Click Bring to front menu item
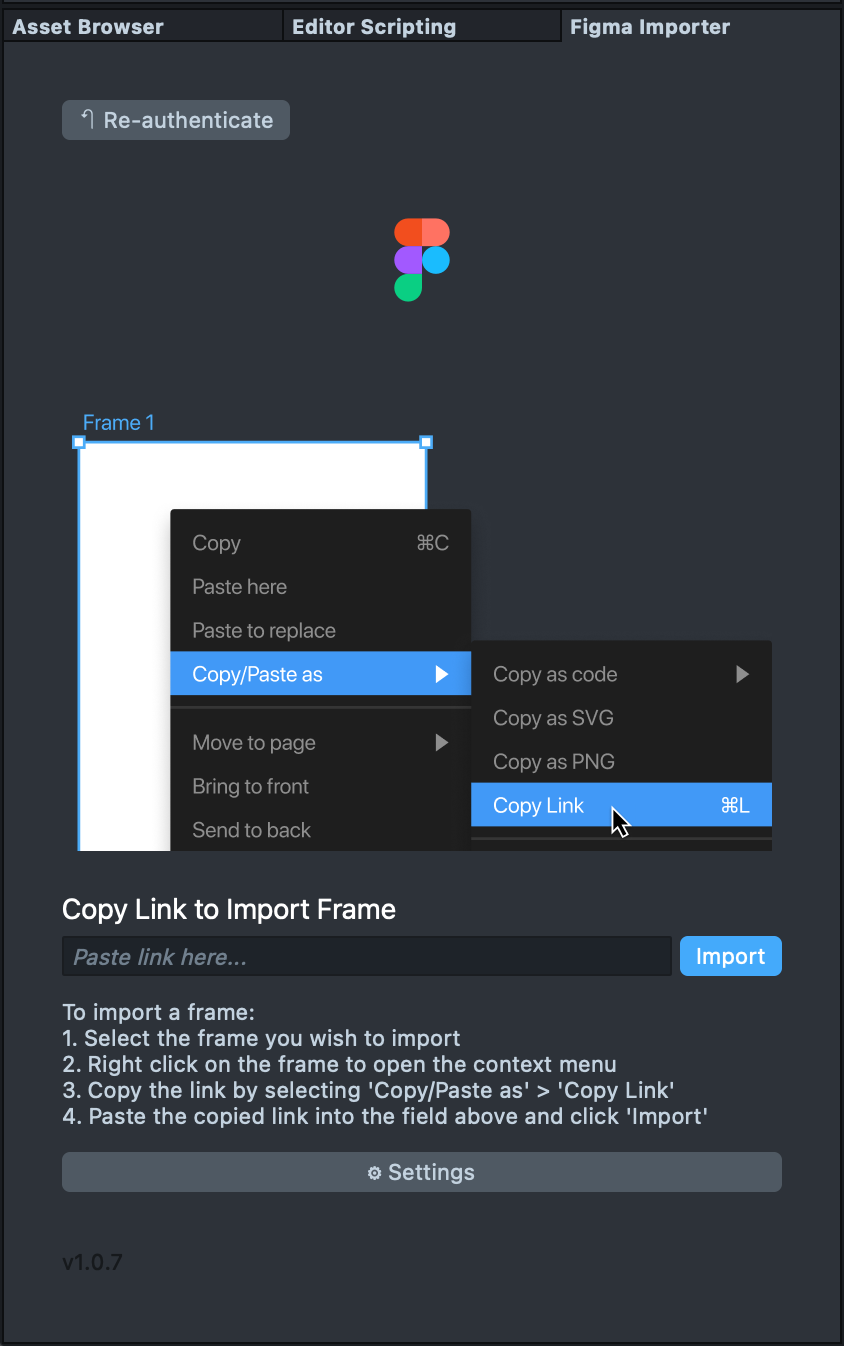 pos(250,786)
